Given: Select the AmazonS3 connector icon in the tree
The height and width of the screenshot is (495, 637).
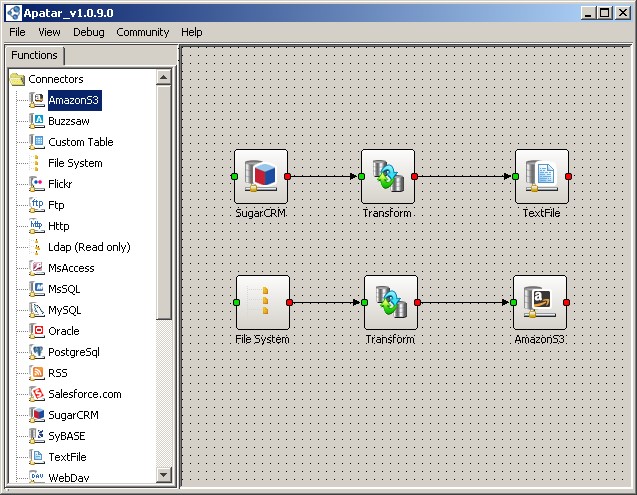Looking at the screenshot, I should (37, 100).
